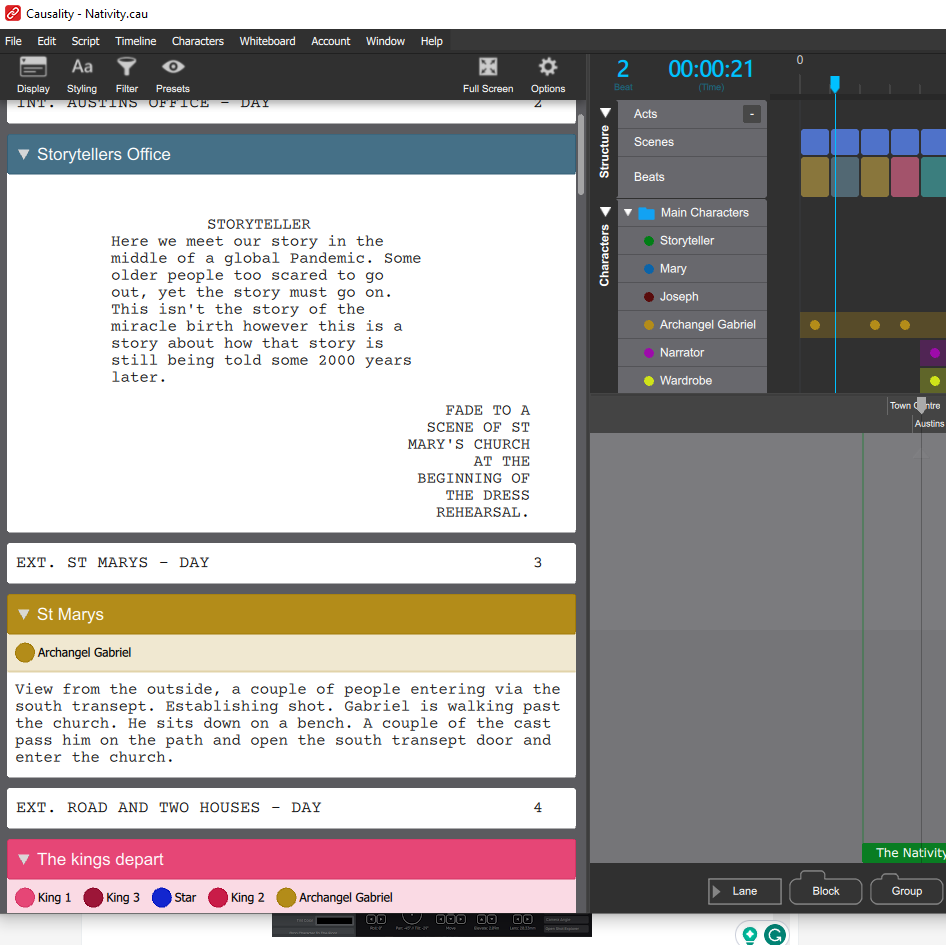946x945 pixels.
Task: Enter Full Screen mode
Action: click(x=488, y=68)
